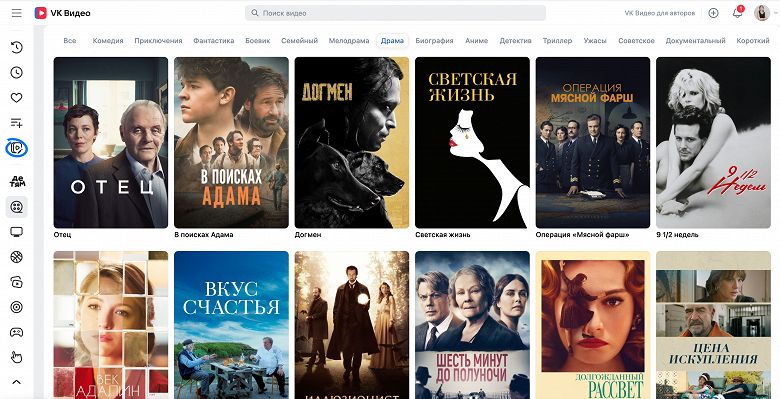Image resolution: width=780 pixels, height=399 pixels.
Task: Click Светская жизнь title text
Action: click(442, 235)
